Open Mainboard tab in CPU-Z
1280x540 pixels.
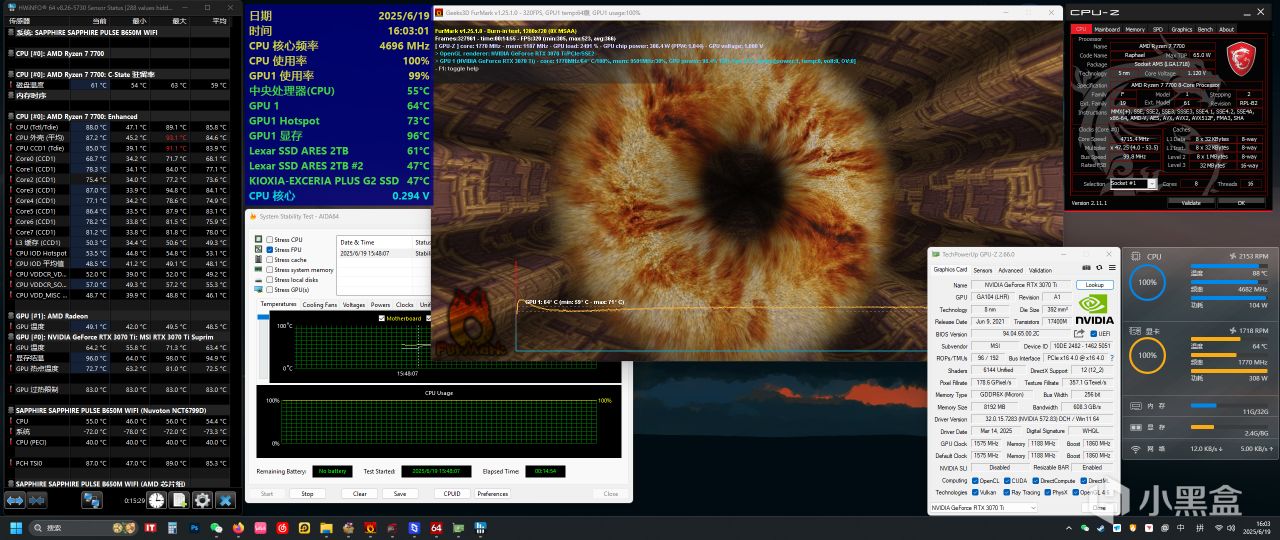pos(1106,29)
